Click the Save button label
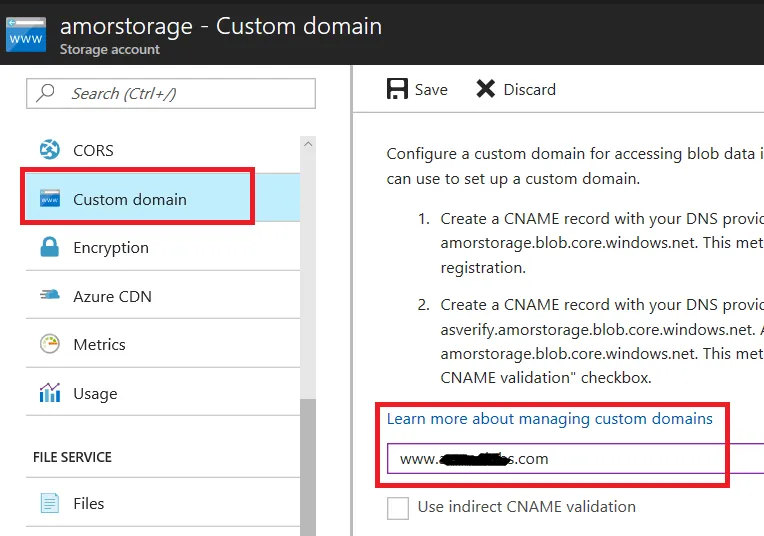Viewport: 764px width, 536px height. [x=431, y=90]
